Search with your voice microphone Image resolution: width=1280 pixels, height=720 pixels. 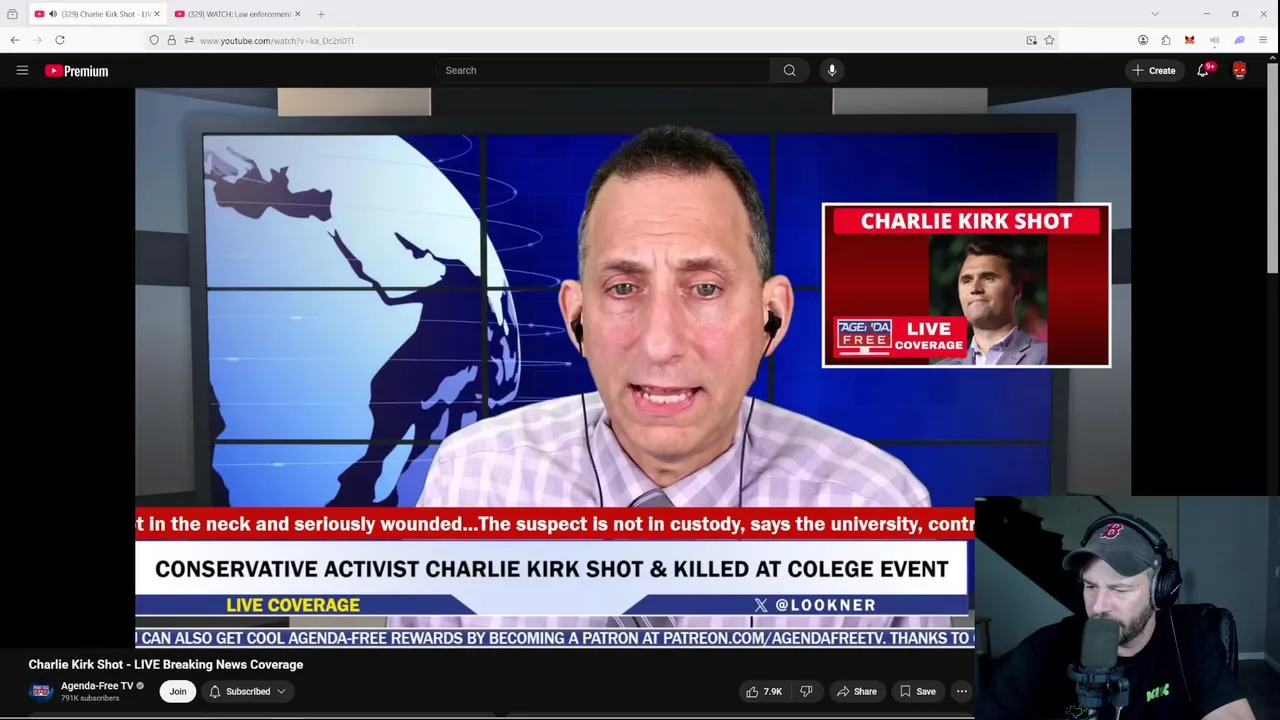[x=832, y=70]
